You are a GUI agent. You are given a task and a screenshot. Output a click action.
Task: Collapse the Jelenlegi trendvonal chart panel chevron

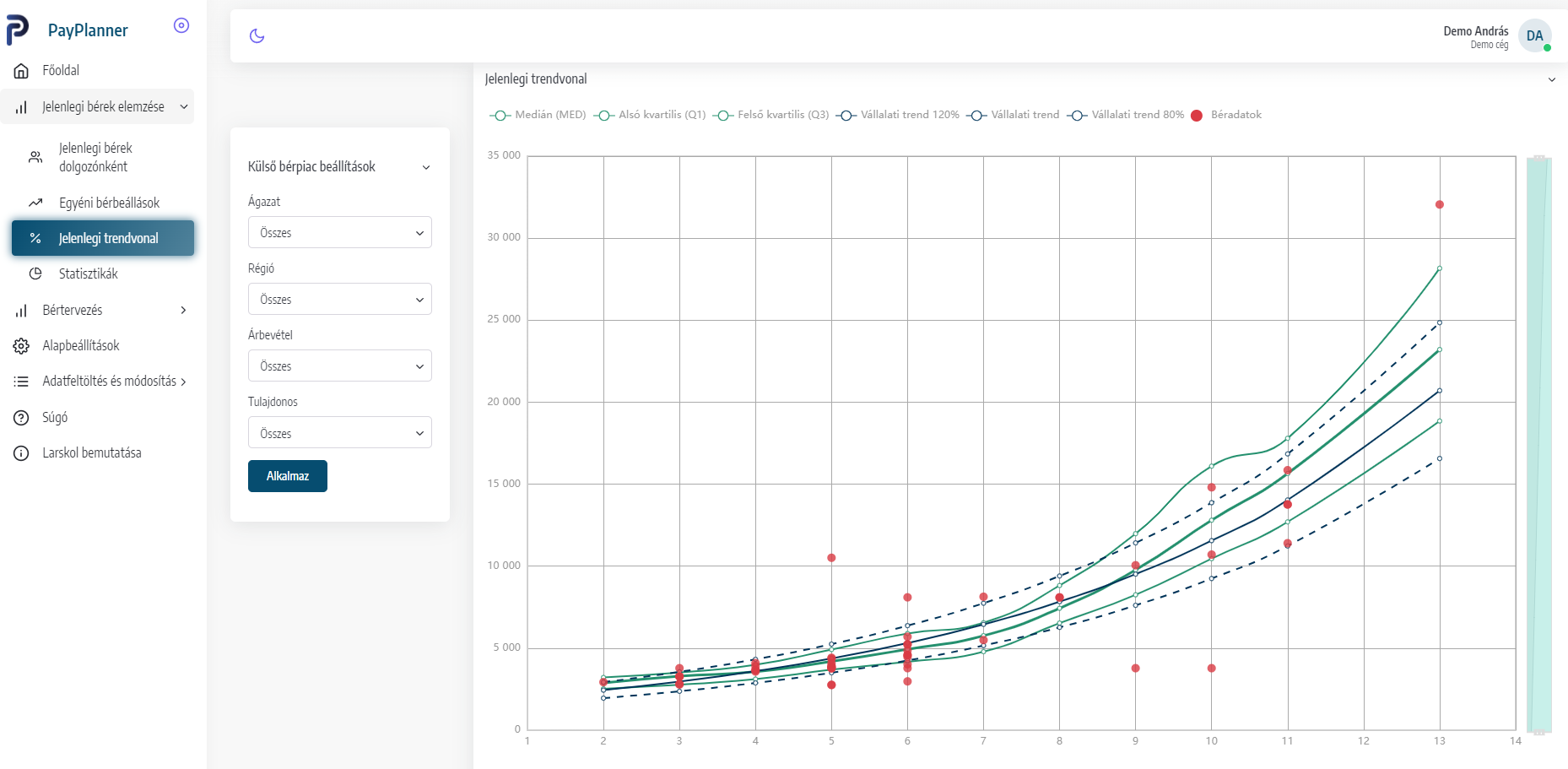(1551, 79)
